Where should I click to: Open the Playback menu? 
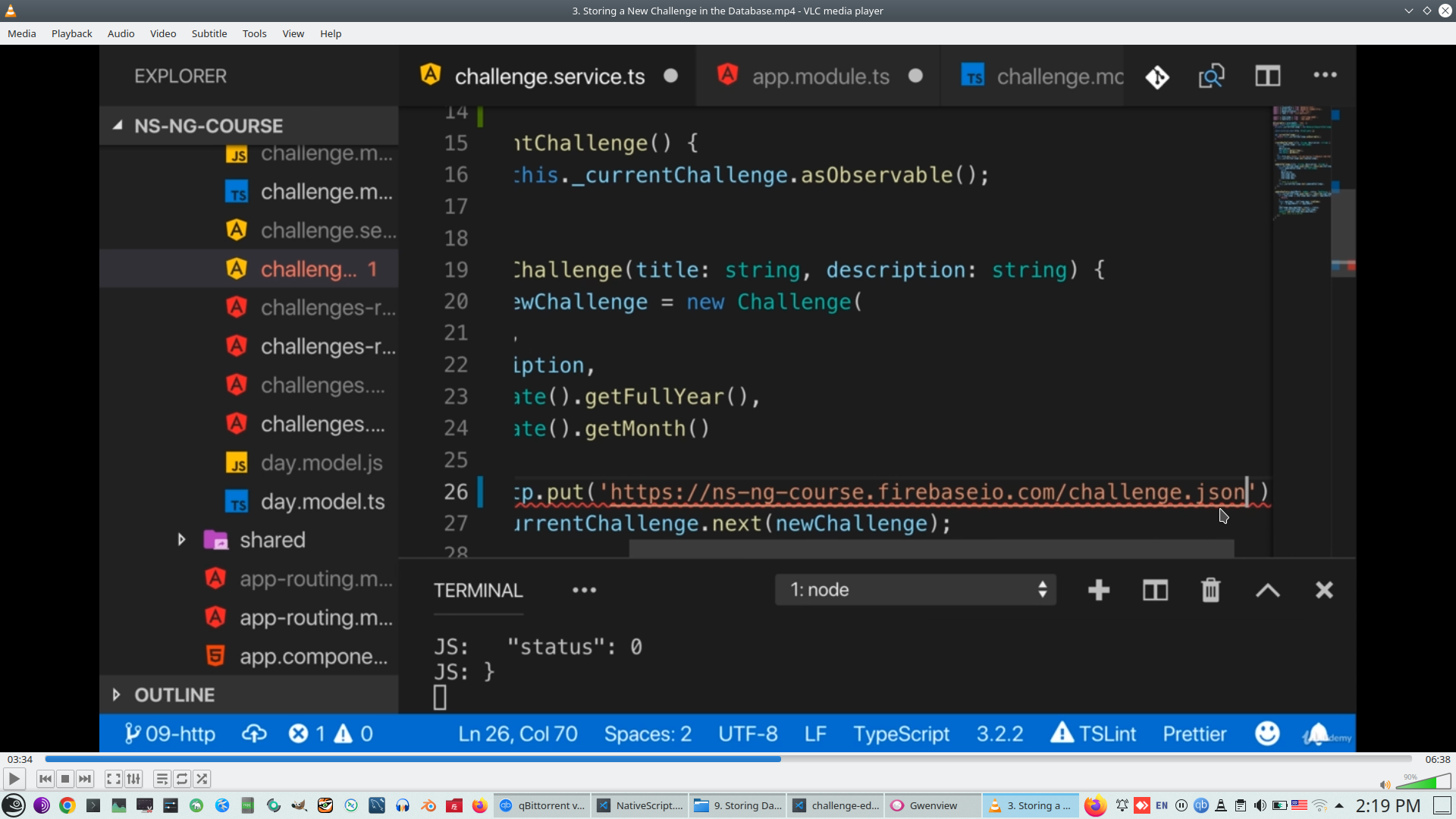click(71, 33)
